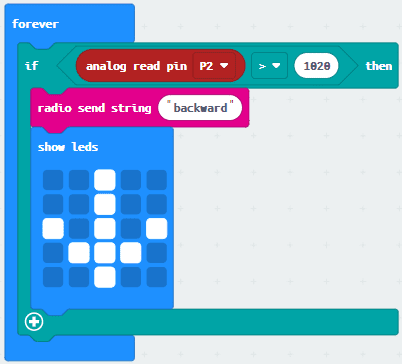Turn on the bottom-right unlit LED

click(x=157, y=277)
